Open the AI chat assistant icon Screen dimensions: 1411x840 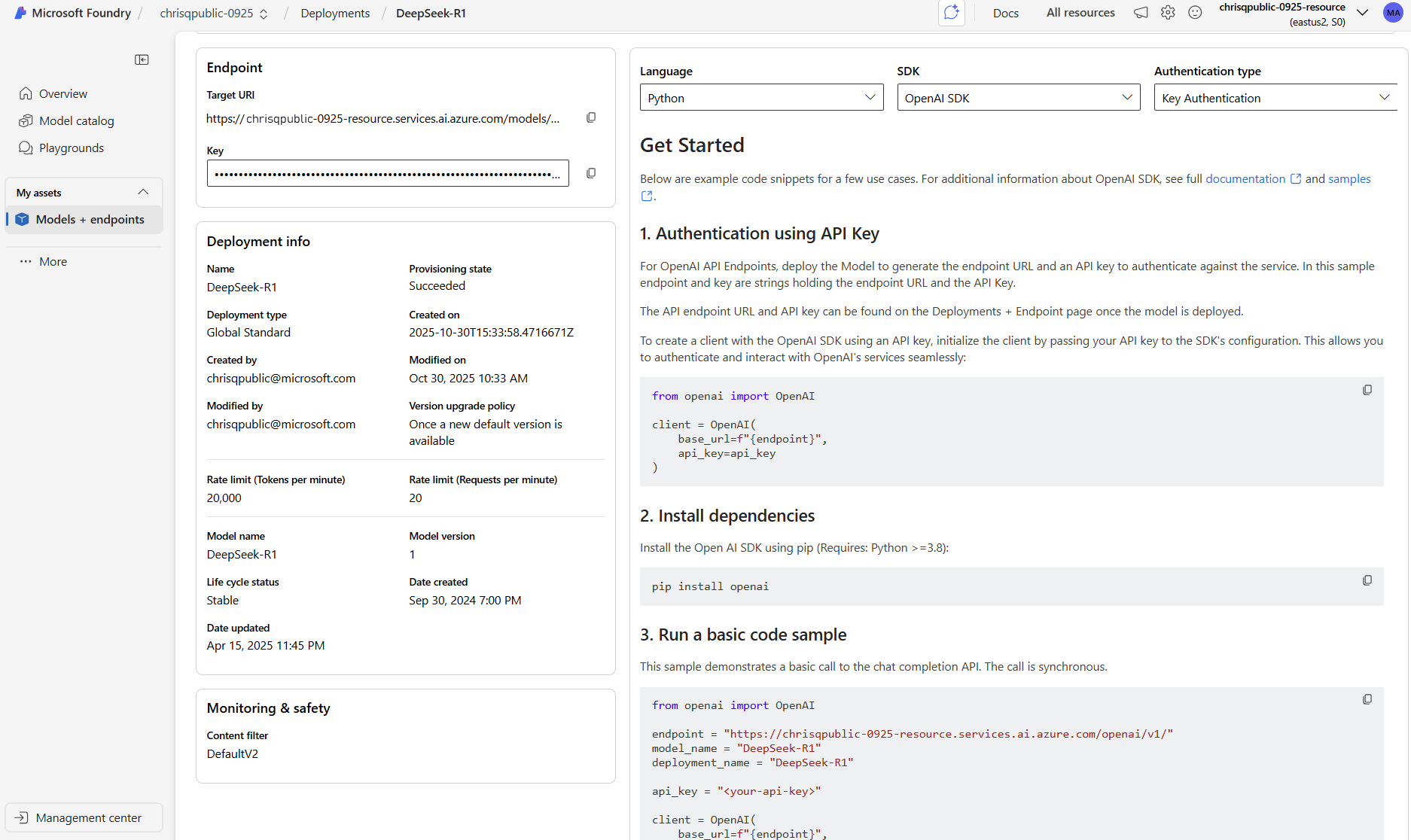pyautogui.click(x=952, y=13)
